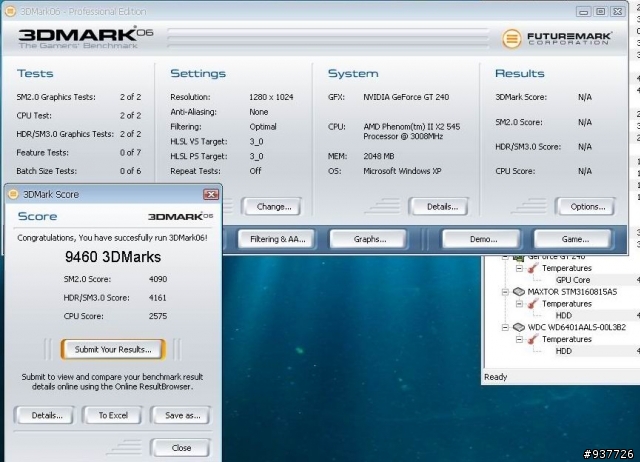This screenshot has width=640, height=462.
Task: Select the WDC WD6401AALS-00L3B2 tree label
Action: pos(576,327)
